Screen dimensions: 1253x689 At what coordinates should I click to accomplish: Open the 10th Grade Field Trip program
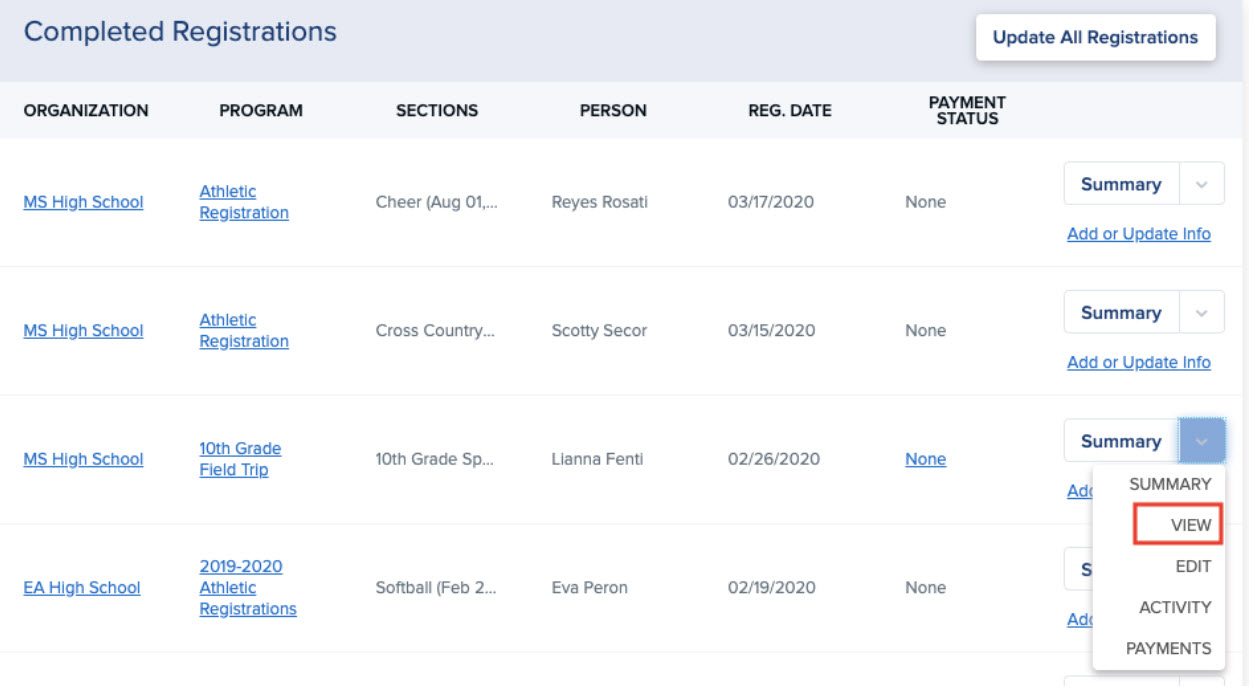pos(240,459)
